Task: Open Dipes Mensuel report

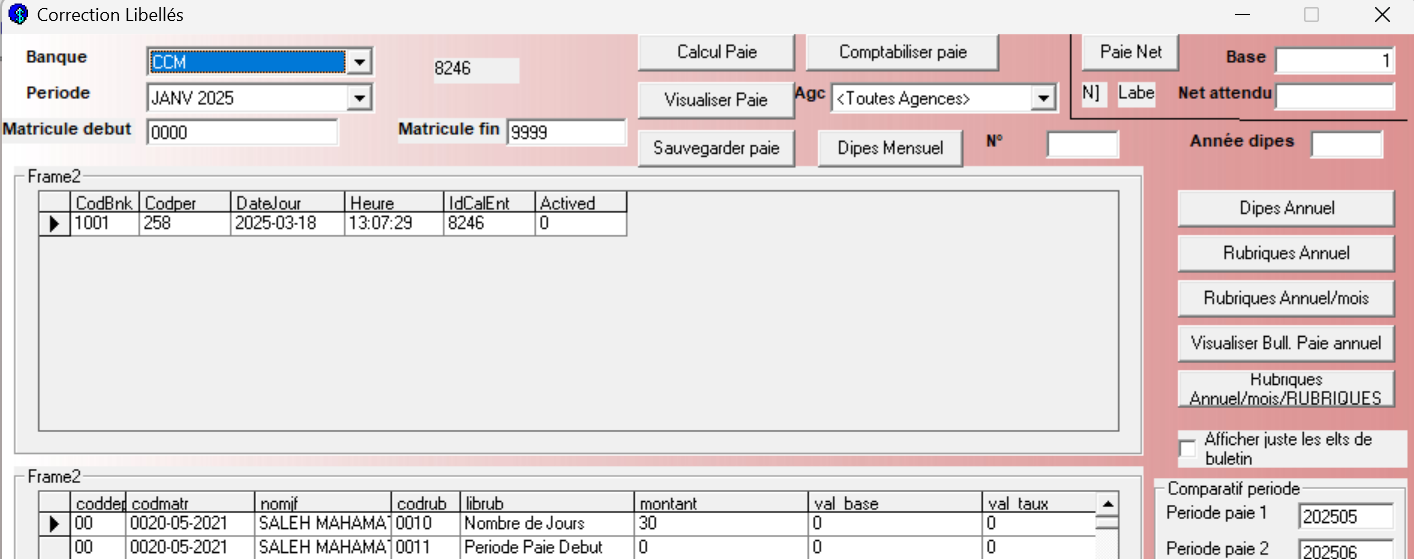Action: coord(890,148)
